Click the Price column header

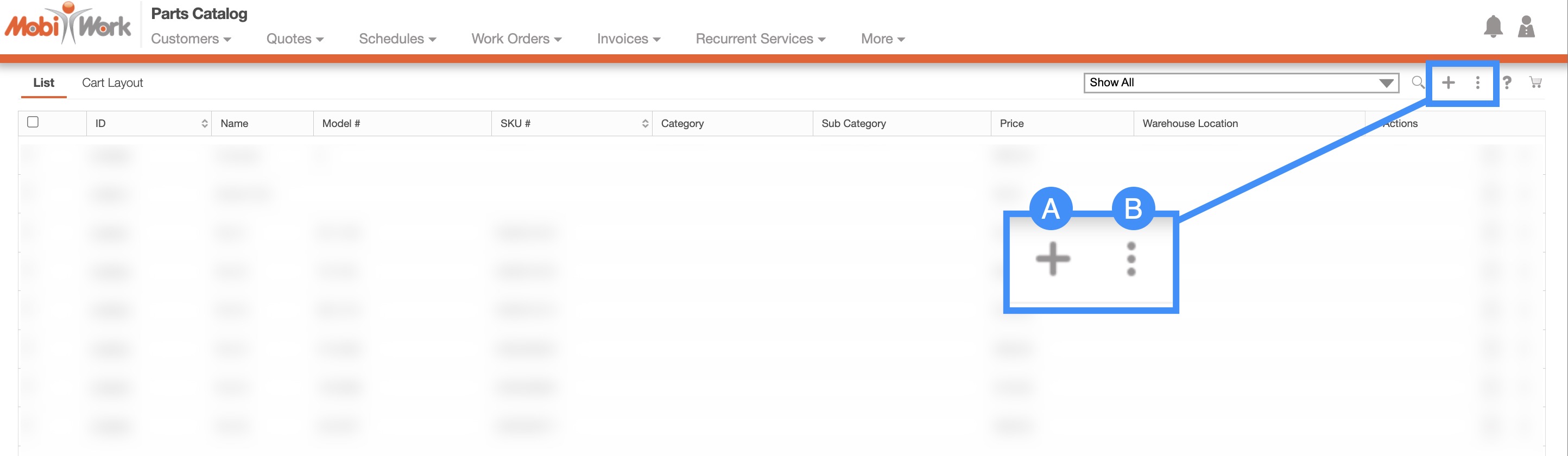coord(1011,124)
